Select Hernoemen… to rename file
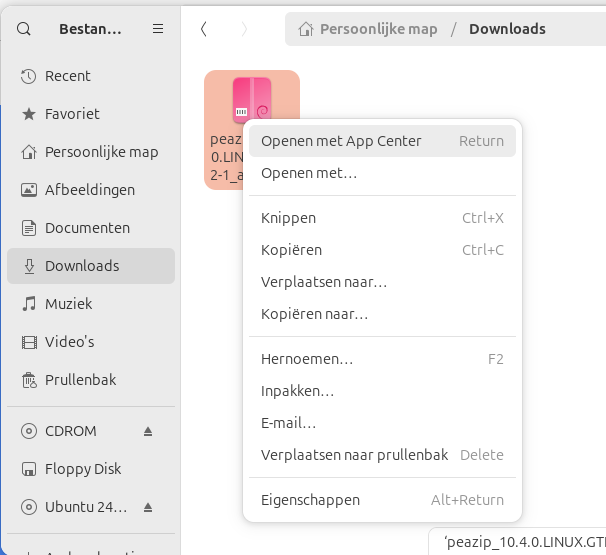This screenshot has height=555, width=606. [307, 358]
